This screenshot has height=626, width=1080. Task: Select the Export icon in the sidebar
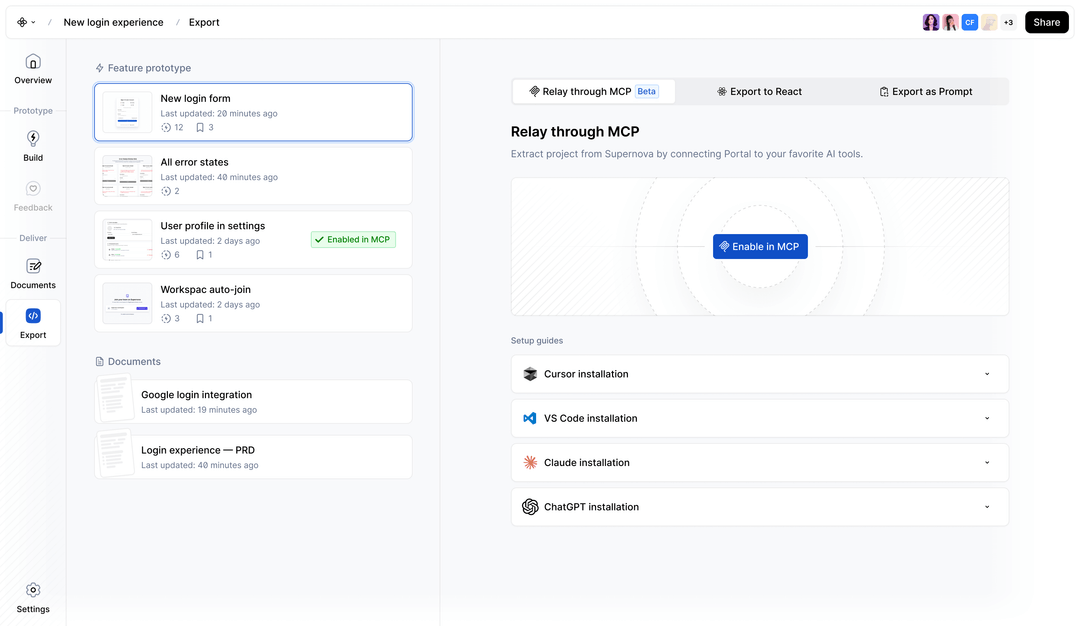click(x=33, y=318)
